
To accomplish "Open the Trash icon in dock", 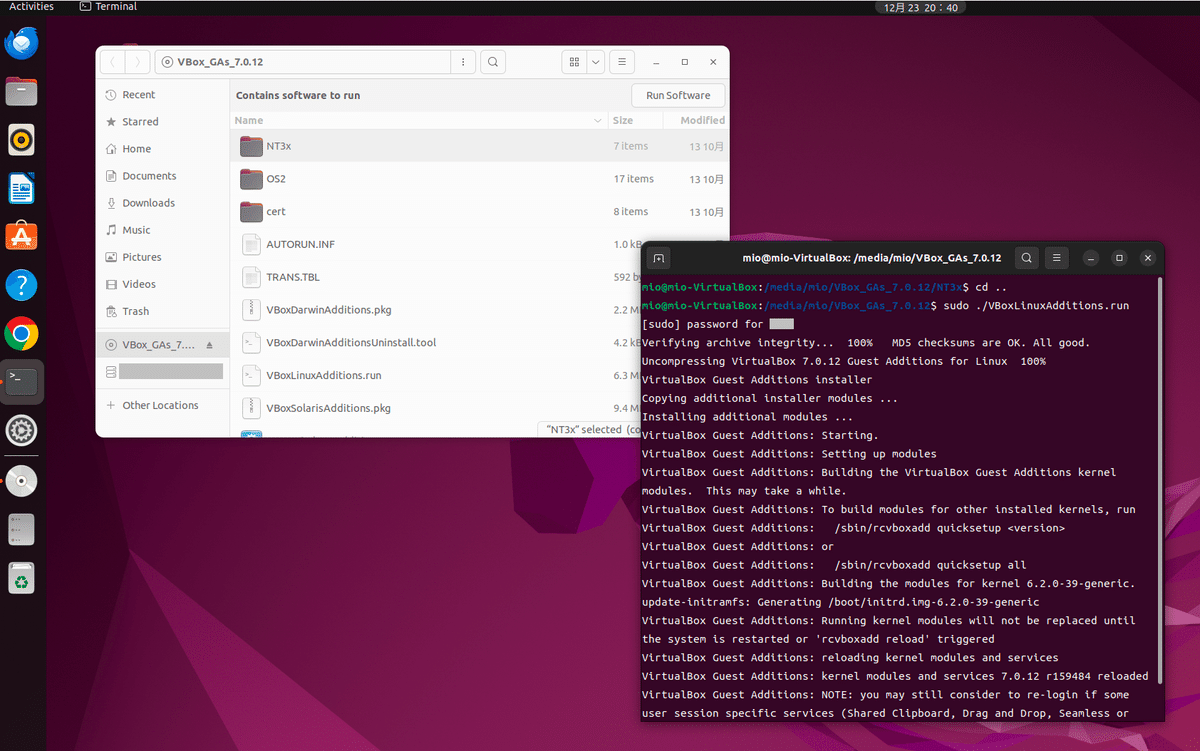I will 21,578.
